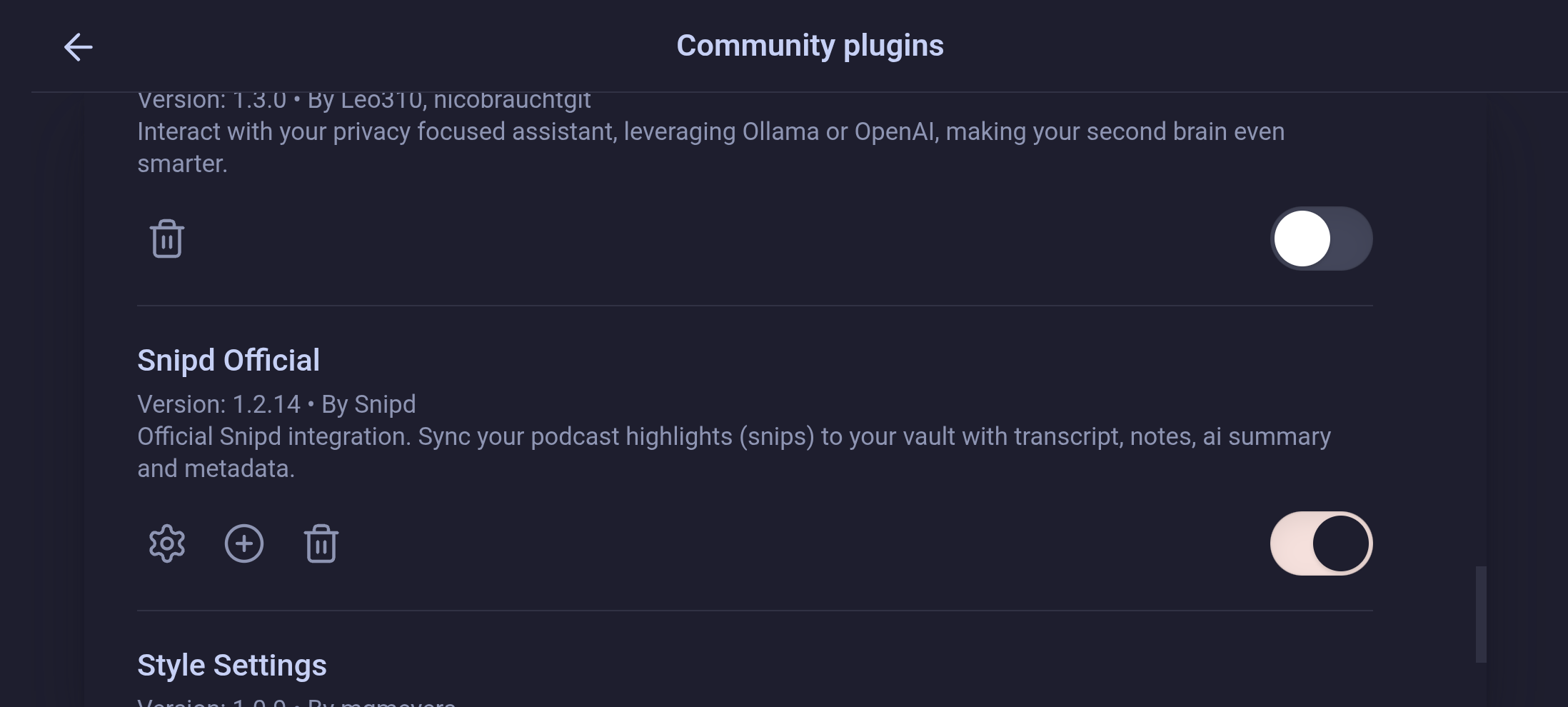Enable the privacy focused assistant plugin toggle

click(1321, 239)
